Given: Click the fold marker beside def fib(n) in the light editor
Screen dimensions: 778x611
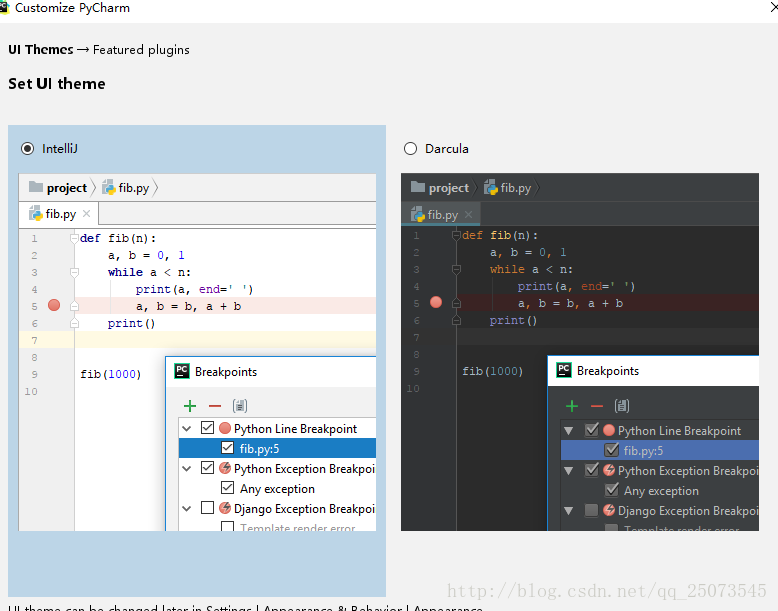Looking at the screenshot, I should [x=74, y=238].
